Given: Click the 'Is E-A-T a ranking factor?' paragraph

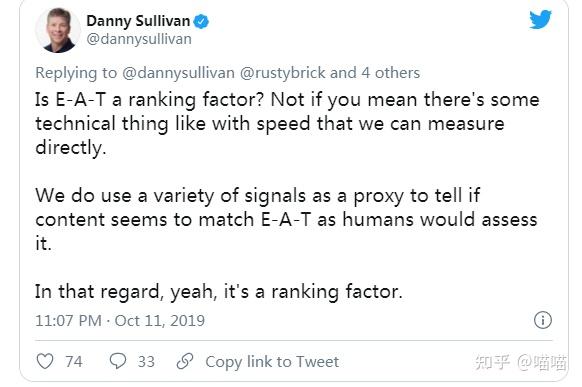Looking at the screenshot, I should (x=287, y=124).
